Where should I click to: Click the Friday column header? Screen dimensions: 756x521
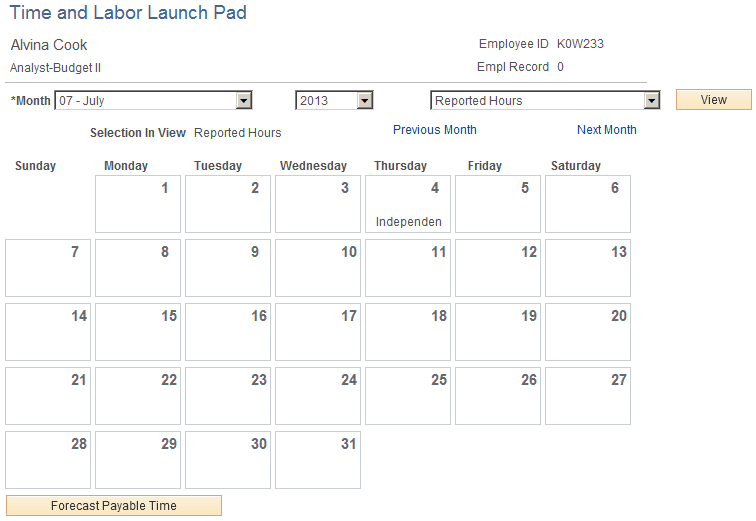point(485,166)
